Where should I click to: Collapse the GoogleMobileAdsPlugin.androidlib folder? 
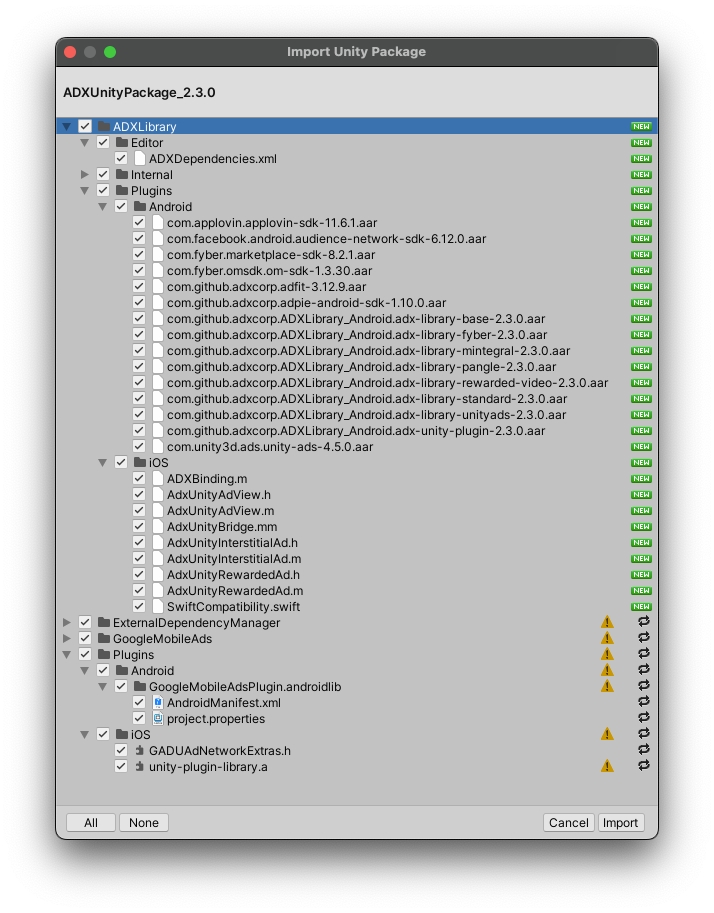(103, 687)
